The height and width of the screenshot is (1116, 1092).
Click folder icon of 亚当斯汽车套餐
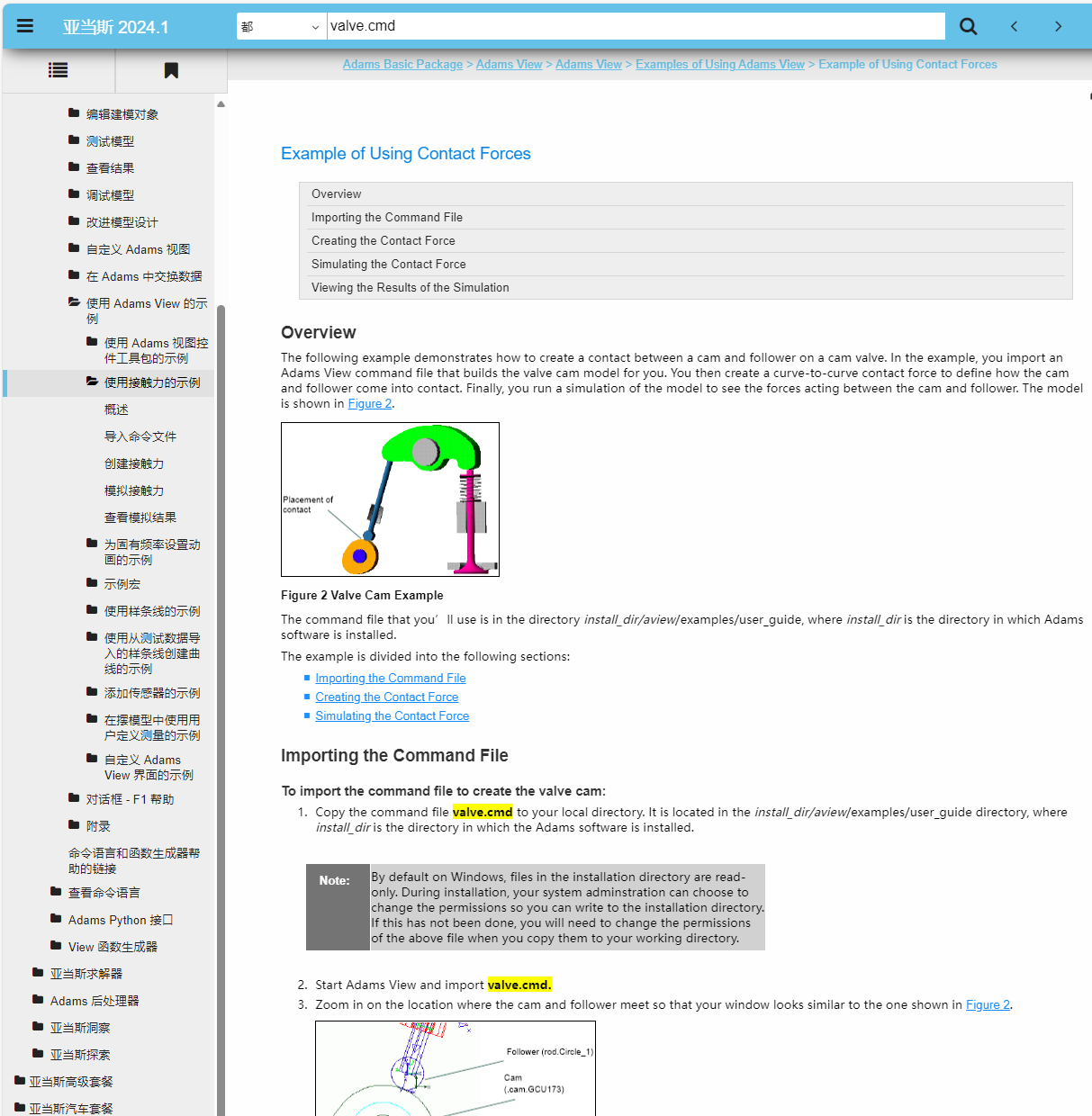point(20,1108)
